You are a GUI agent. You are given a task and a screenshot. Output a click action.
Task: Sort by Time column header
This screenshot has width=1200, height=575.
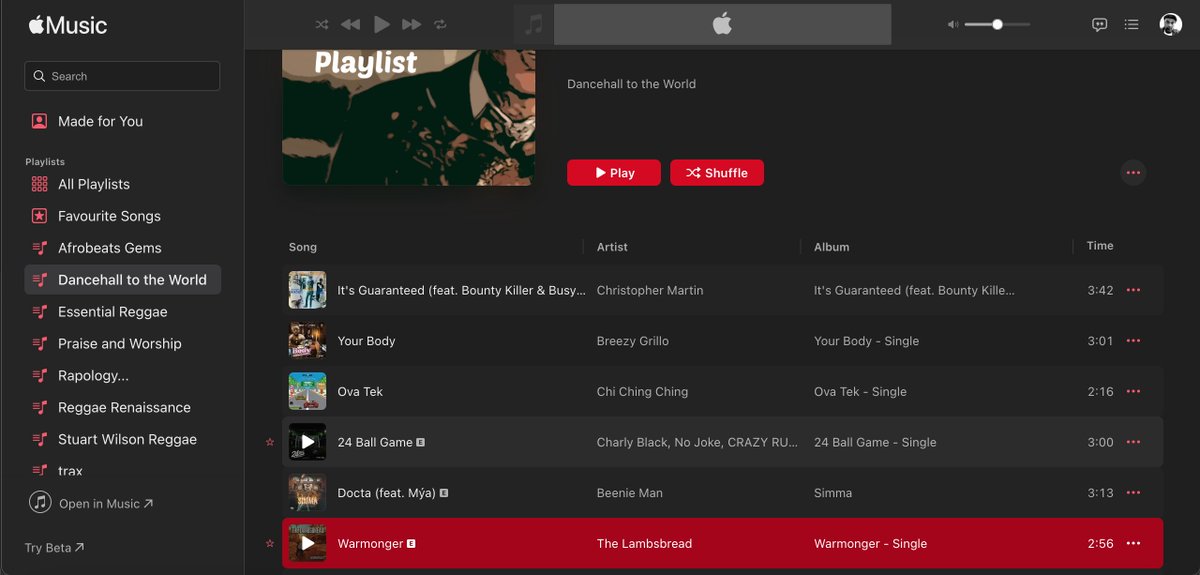(x=1100, y=246)
